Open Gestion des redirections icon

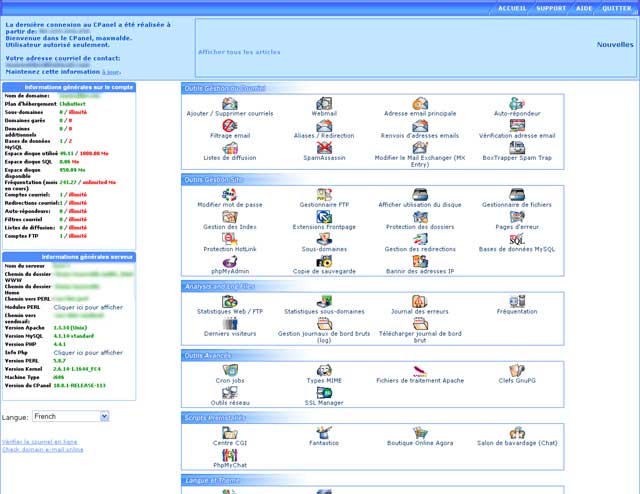coord(420,239)
